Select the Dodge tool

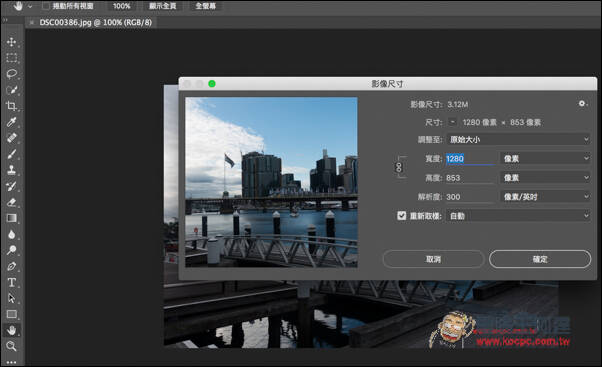click(x=12, y=250)
